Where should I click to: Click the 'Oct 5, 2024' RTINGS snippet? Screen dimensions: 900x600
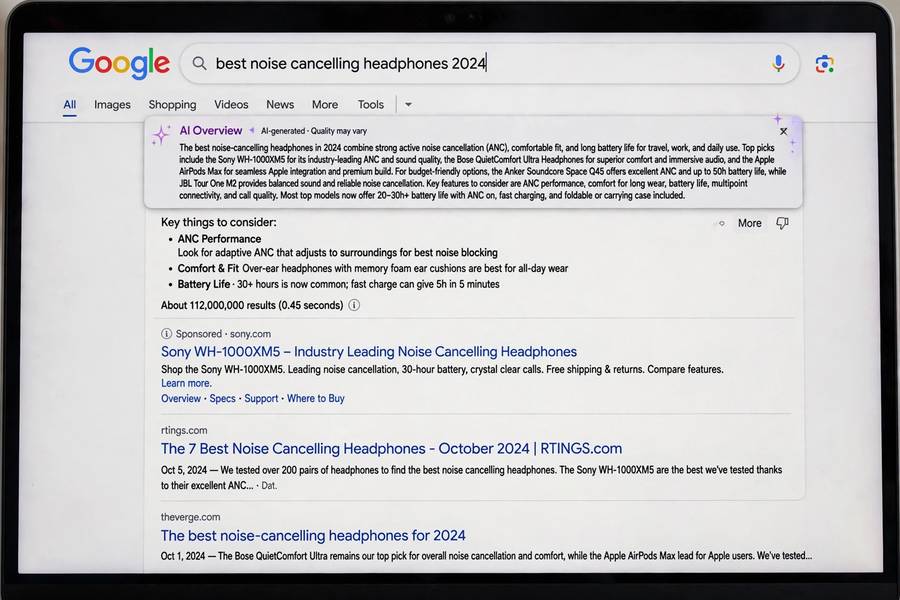click(471, 477)
